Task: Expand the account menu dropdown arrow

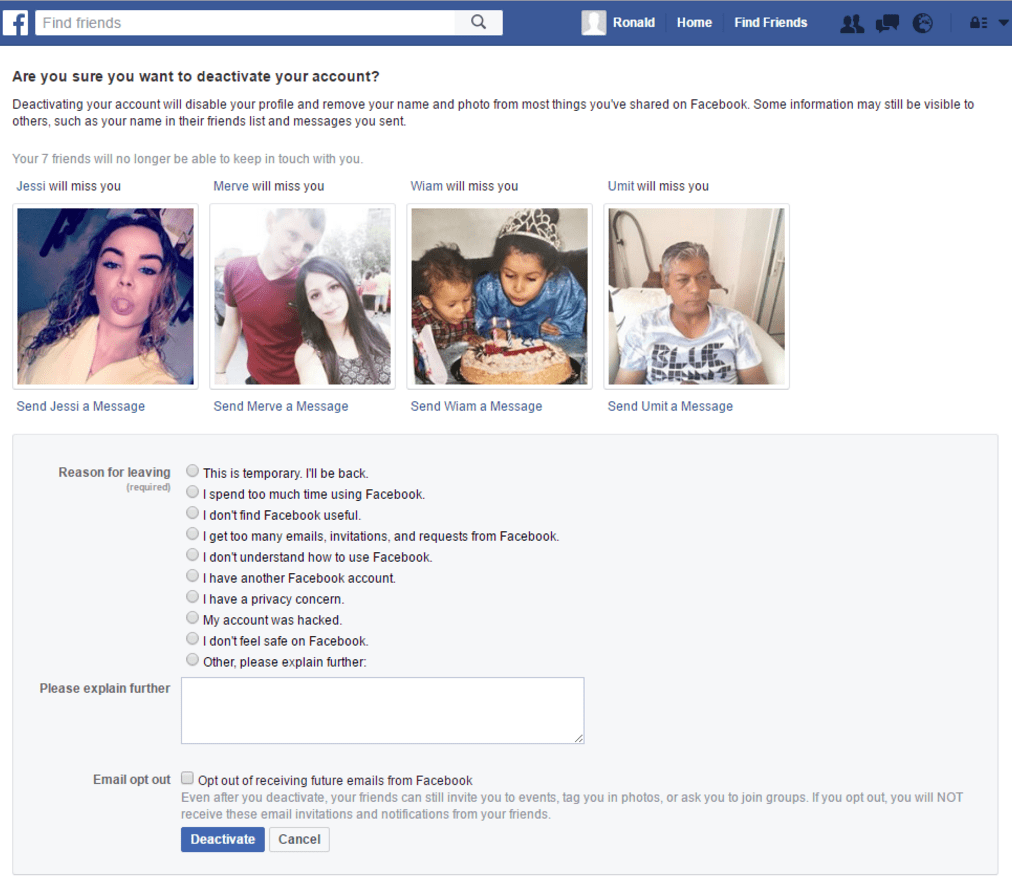Action: click(1004, 23)
